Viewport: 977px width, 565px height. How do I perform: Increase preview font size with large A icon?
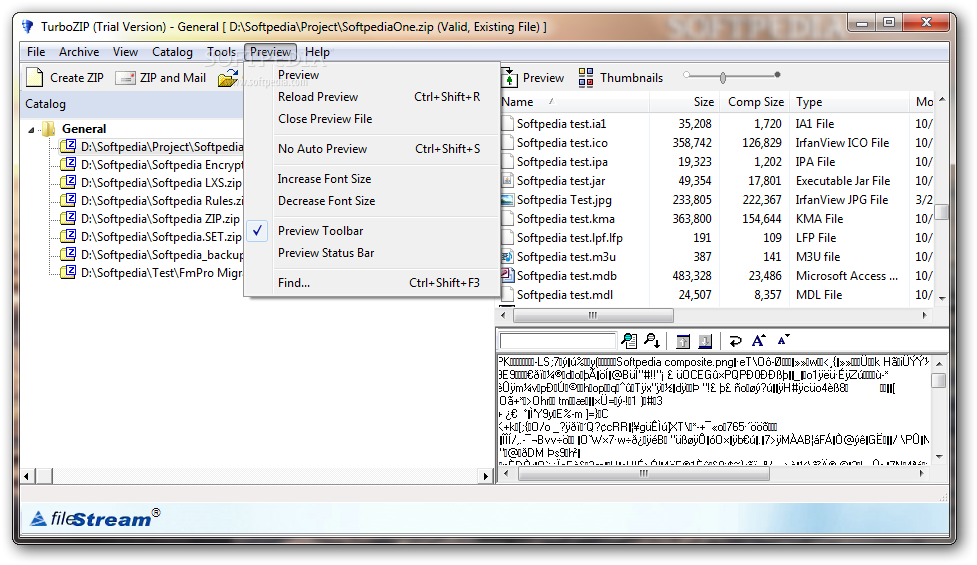[758, 341]
